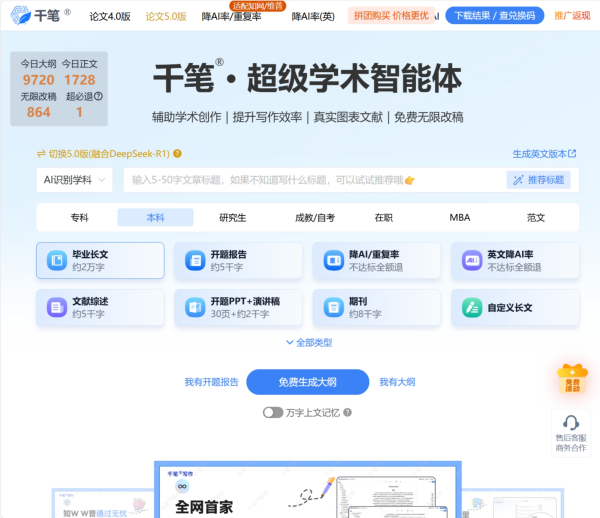Select the 本科 tab
The height and width of the screenshot is (518, 600).
point(155,217)
